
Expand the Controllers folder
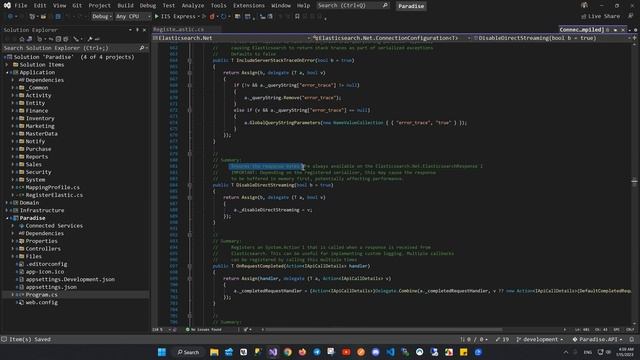click(x=13, y=249)
